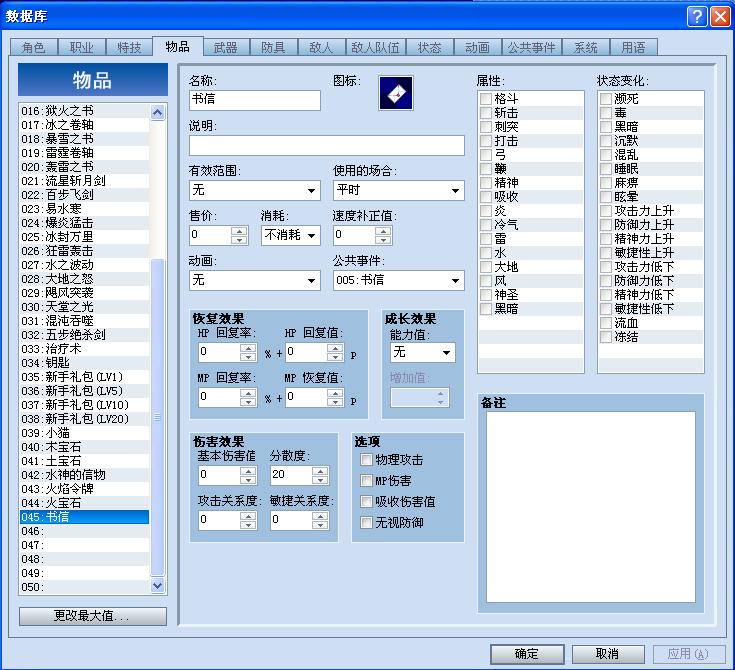Click the item list scrollbar thumb
Screen dimensions: 735x670
click(158, 417)
